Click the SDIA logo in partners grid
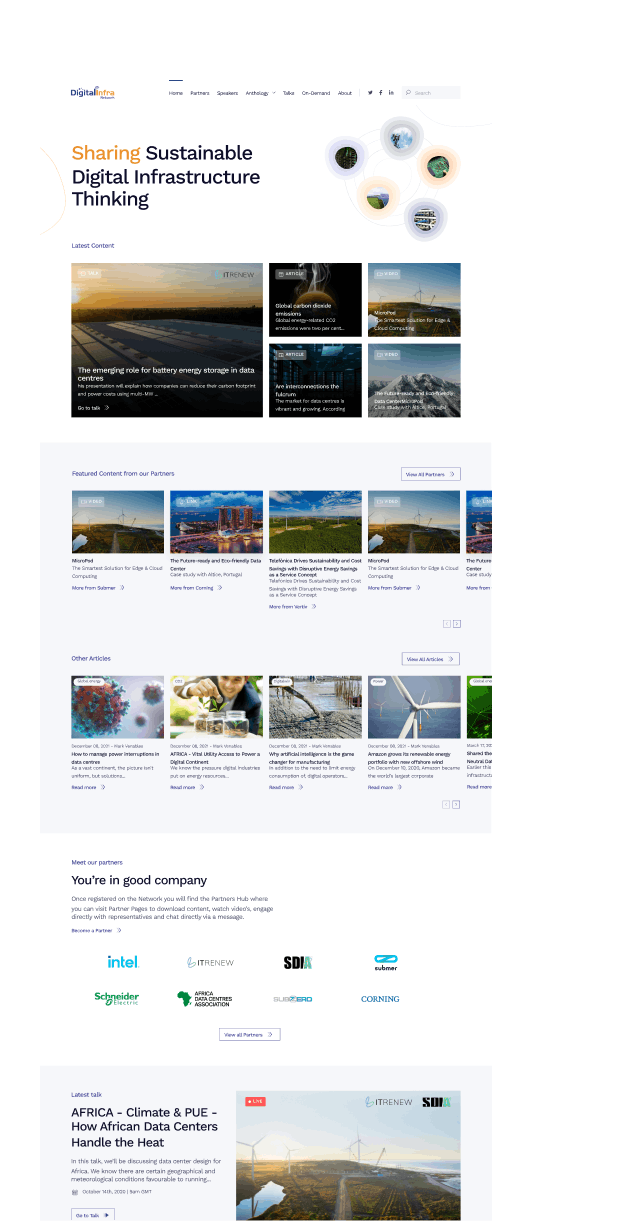This screenshot has width=624, height=1221. pyautogui.click(x=298, y=963)
